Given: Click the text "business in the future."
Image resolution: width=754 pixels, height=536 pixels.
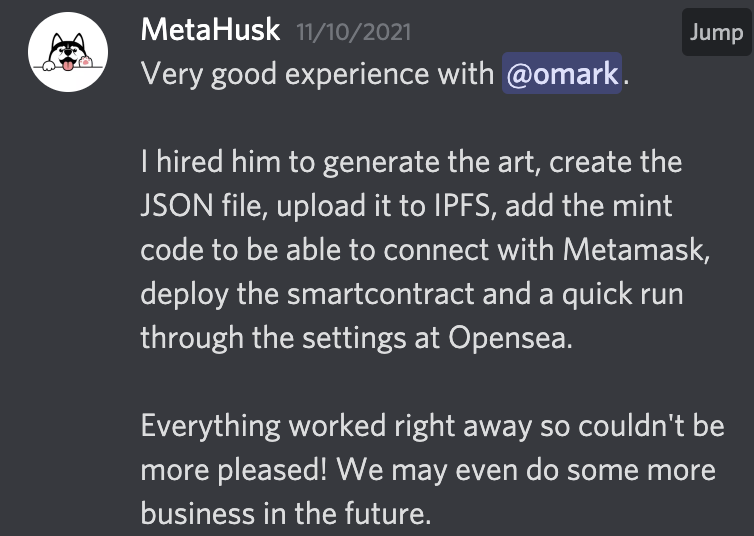Looking at the screenshot, I should coord(285,513).
